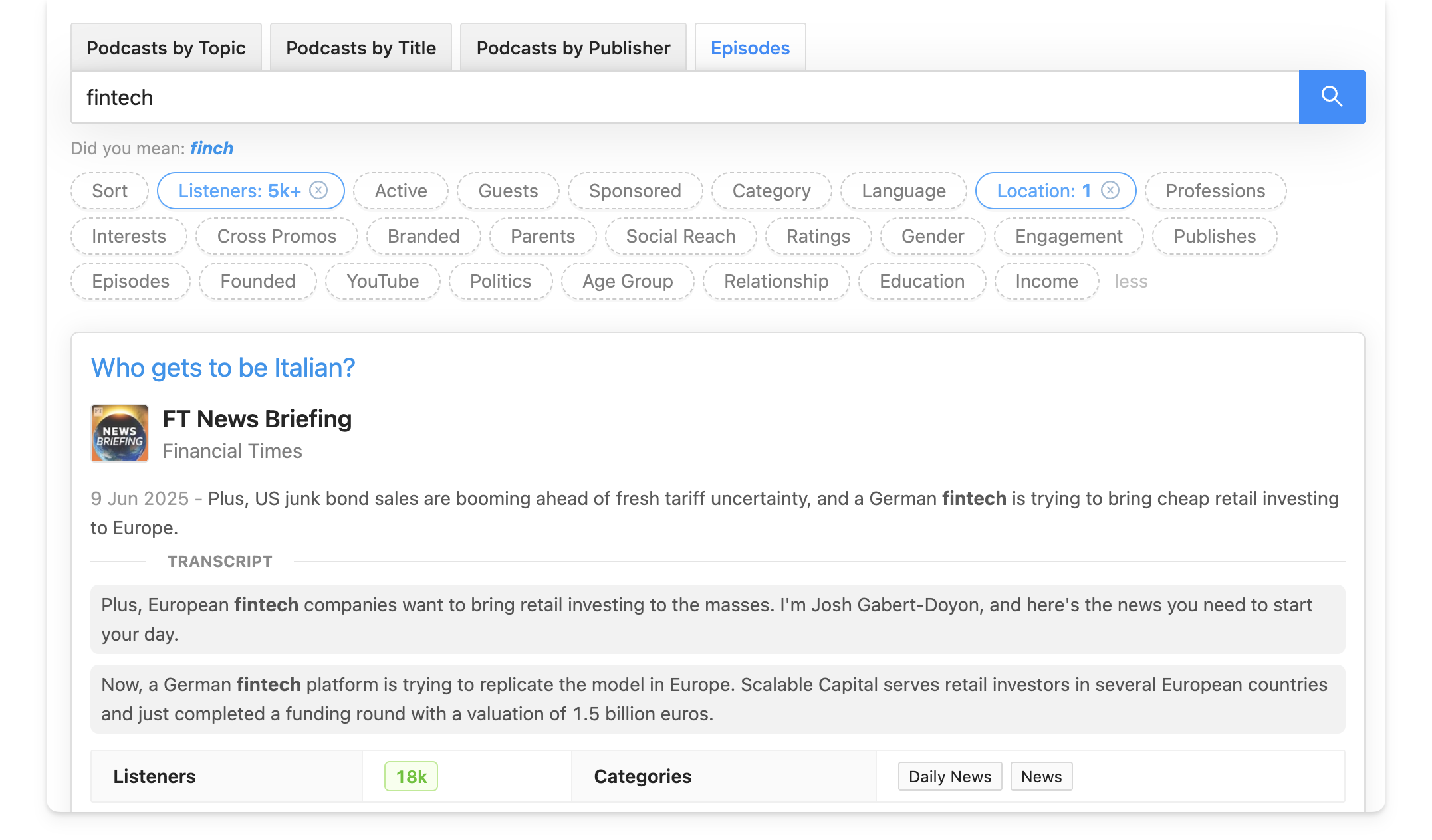
Task: Open the YouTube filter
Action: point(382,281)
